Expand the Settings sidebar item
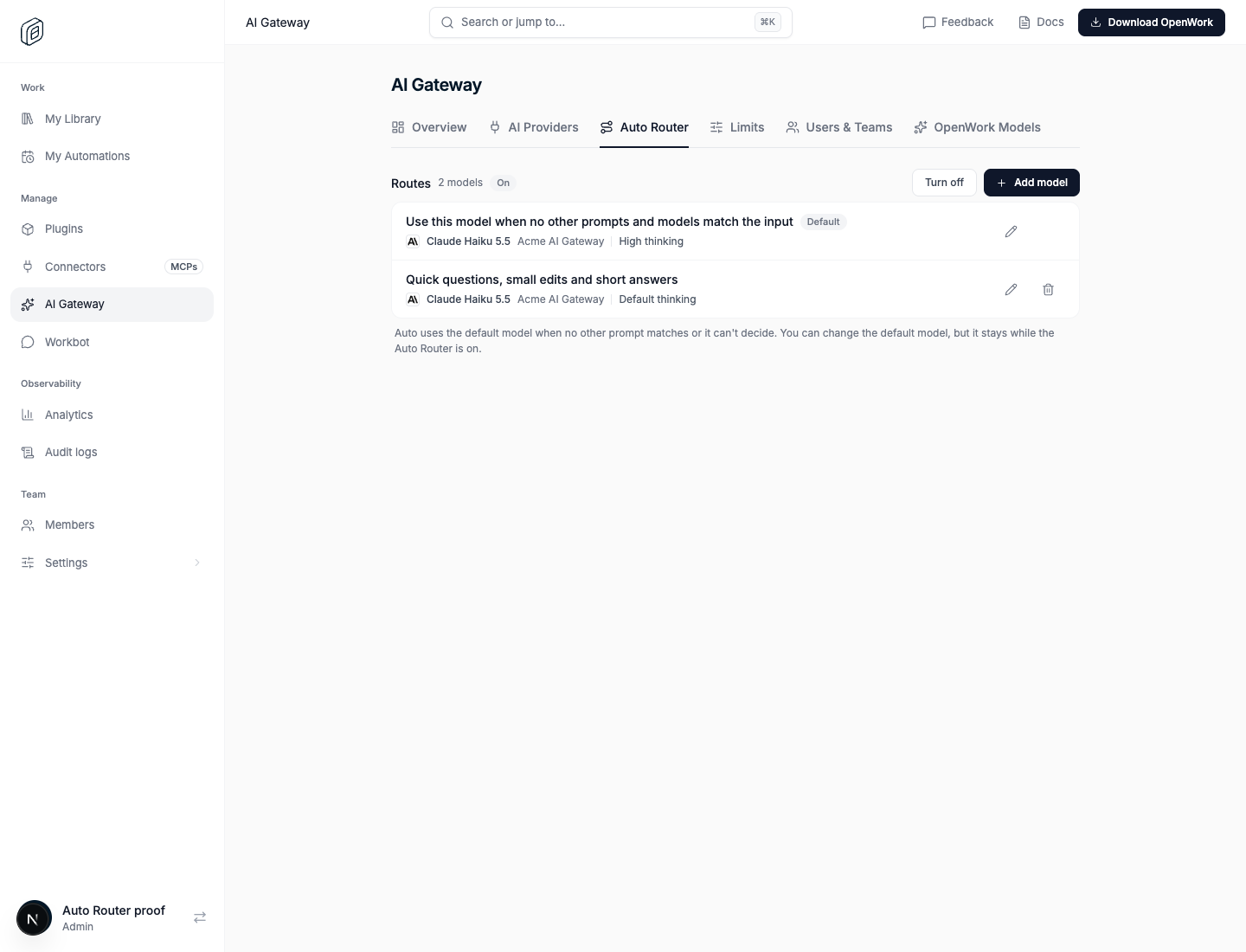The image size is (1246, 952). pos(112,563)
